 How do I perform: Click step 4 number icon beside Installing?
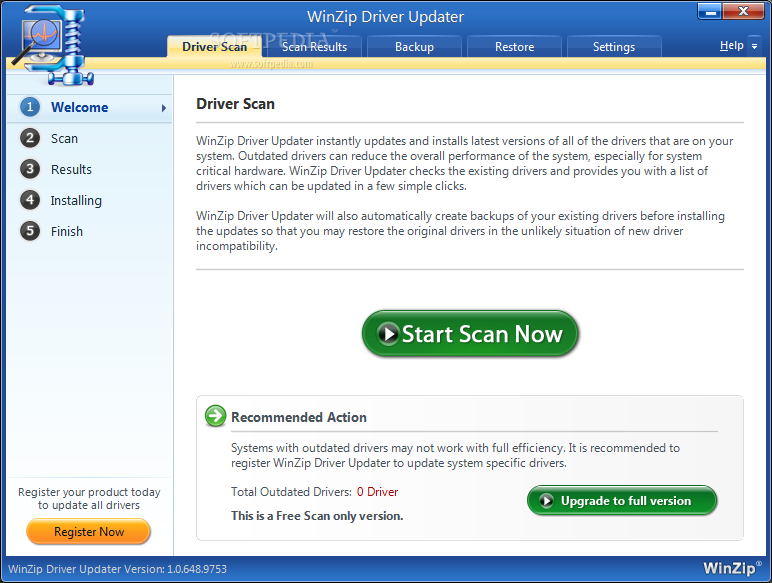tap(30, 200)
